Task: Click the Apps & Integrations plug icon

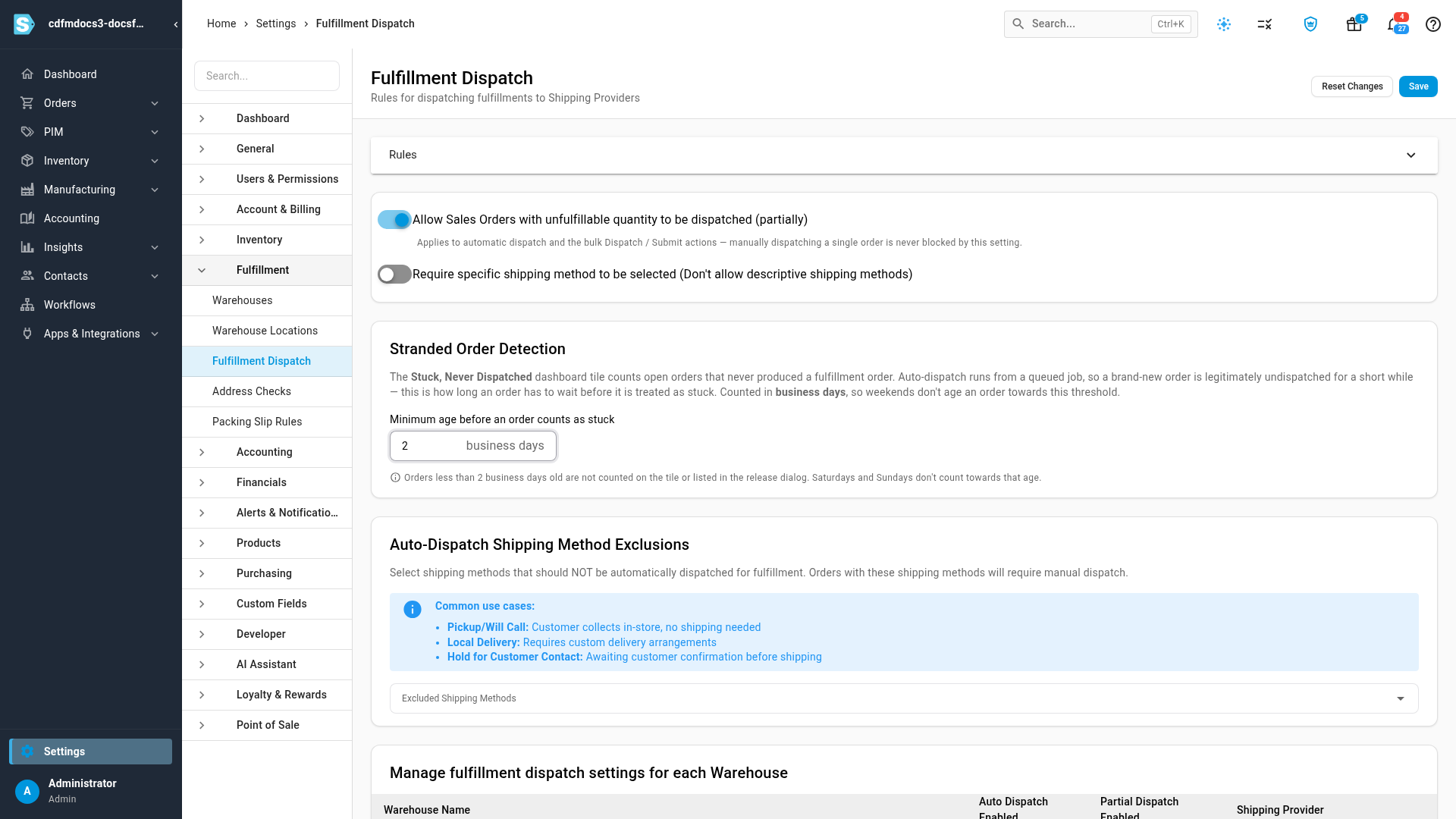Action: 27,334
